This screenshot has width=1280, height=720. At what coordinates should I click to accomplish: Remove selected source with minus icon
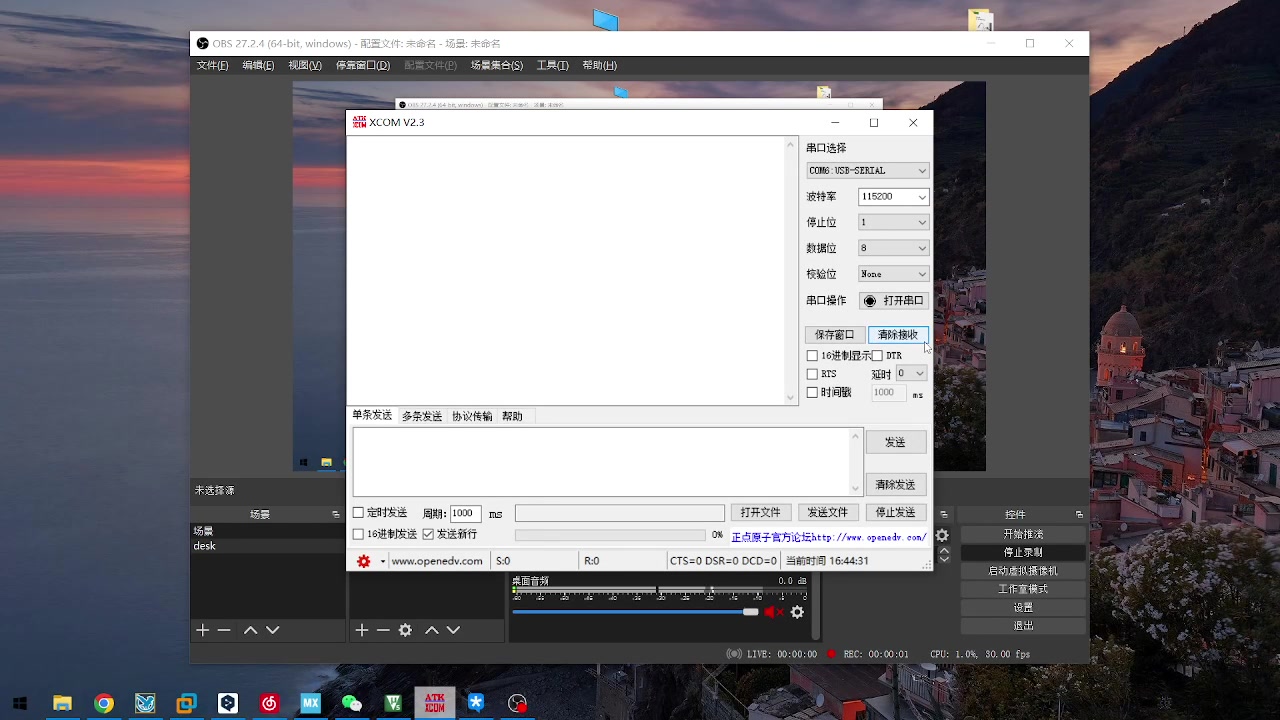coord(383,630)
